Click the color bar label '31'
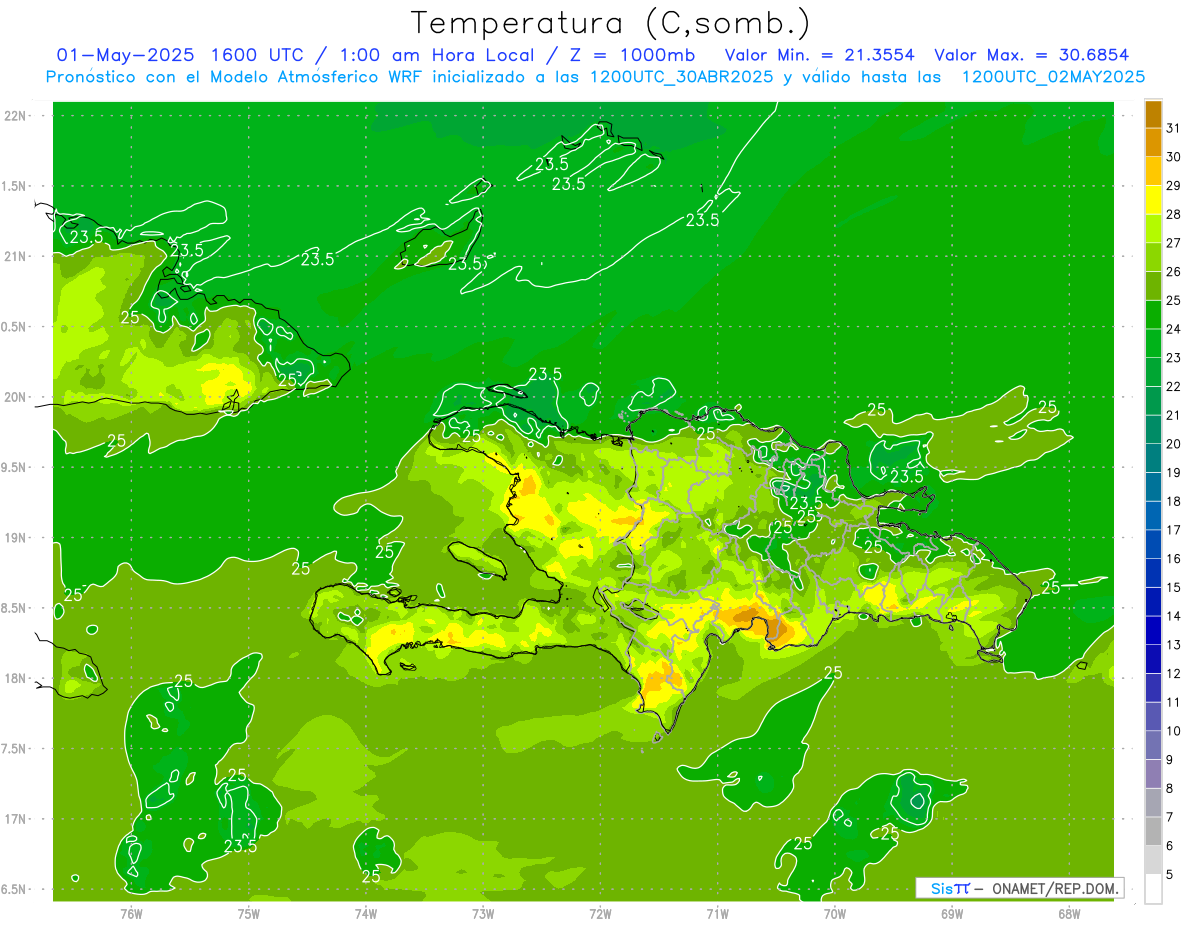The image size is (1200, 927). (x=1174, y=128)
